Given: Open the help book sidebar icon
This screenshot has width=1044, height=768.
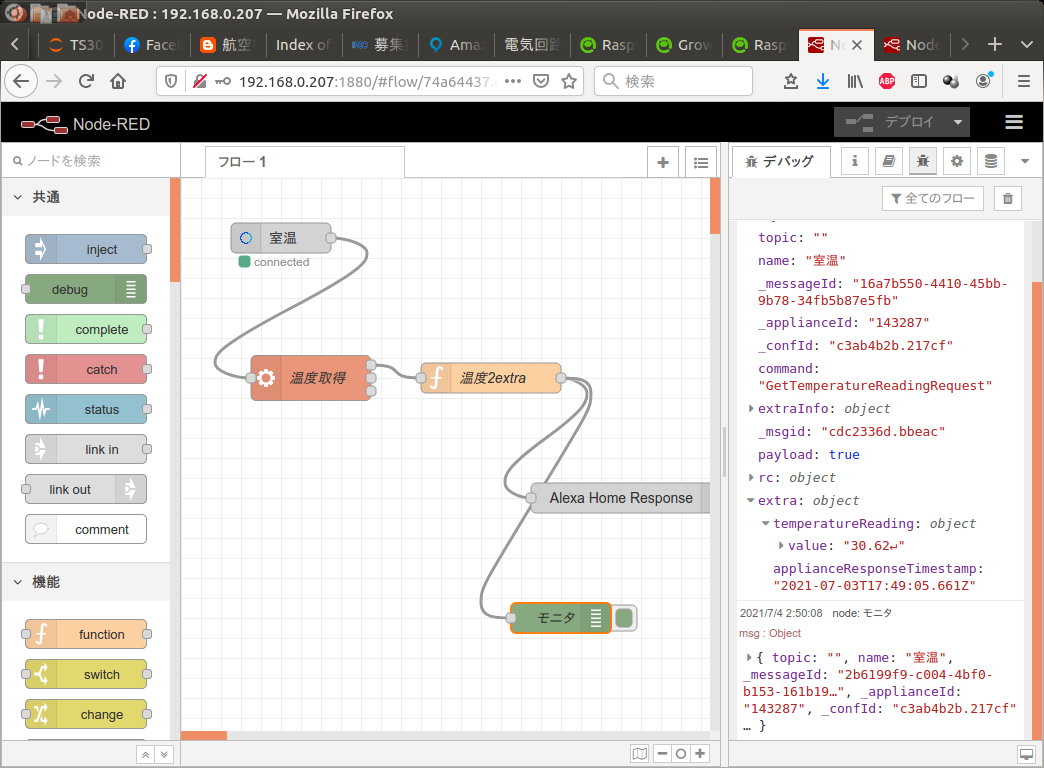Looking at the screenshot, I should [888, 161].
